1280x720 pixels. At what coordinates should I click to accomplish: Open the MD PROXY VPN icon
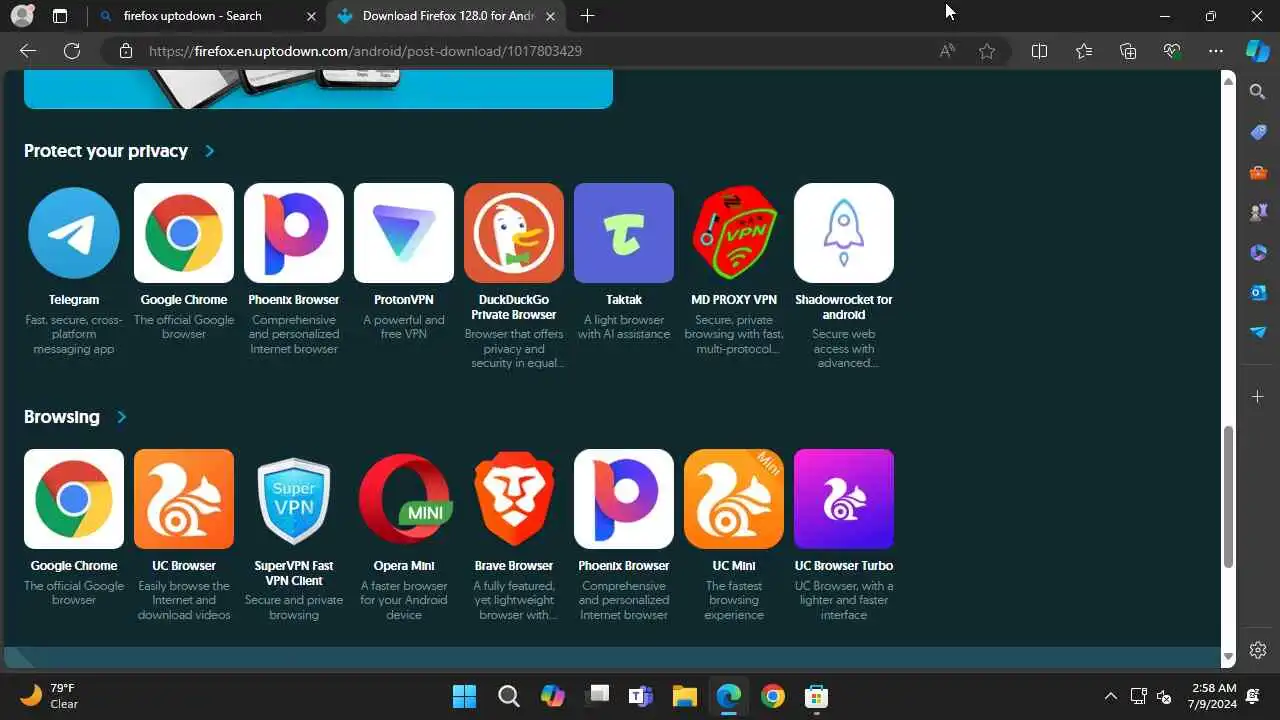(x=734, y=233)
